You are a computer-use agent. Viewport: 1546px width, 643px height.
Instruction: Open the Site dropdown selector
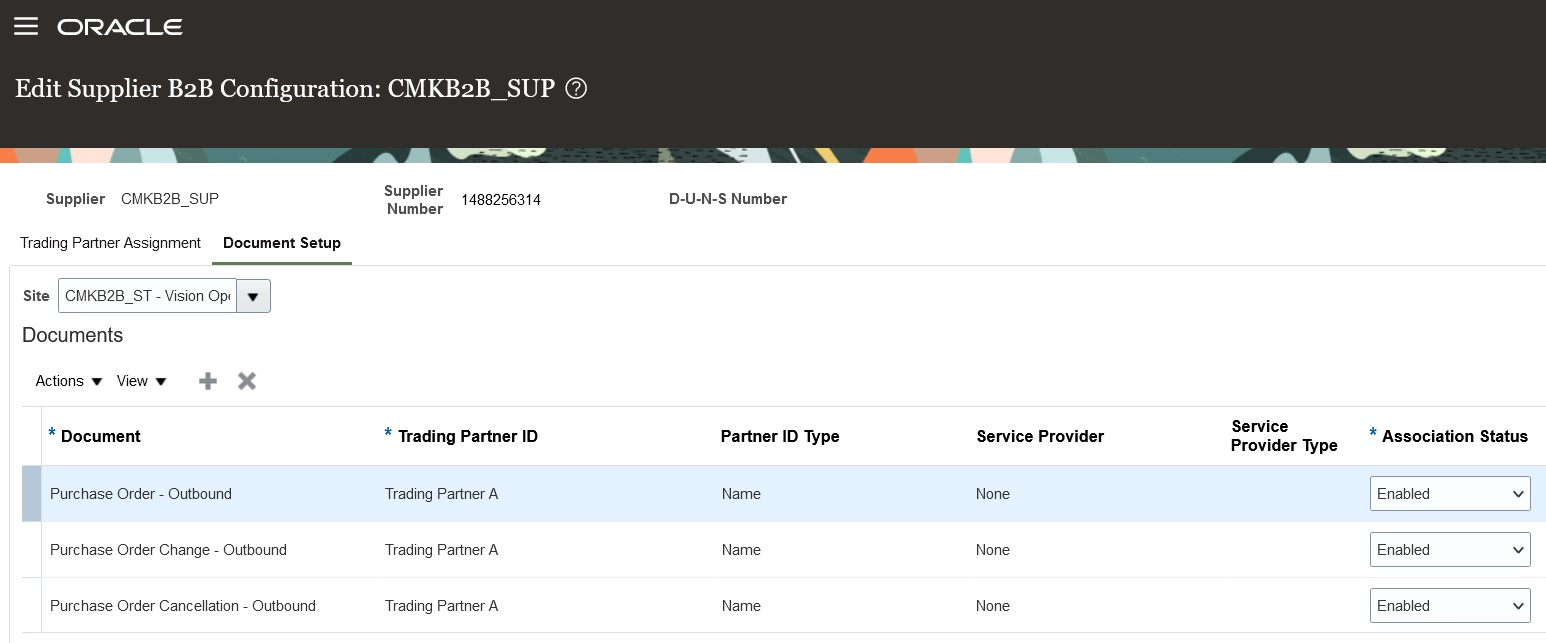(x=253, y=296)
